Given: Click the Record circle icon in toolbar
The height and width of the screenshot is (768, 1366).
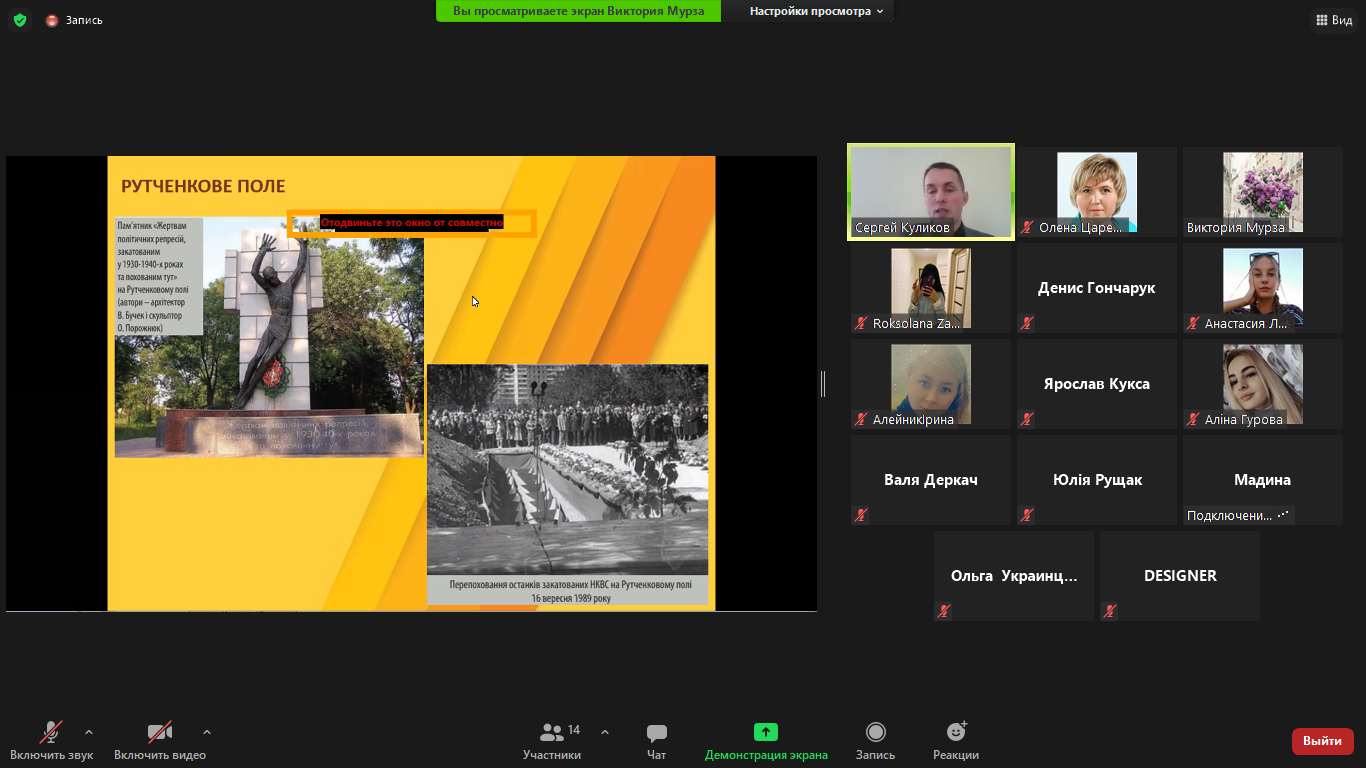Looking at the screenshot, I should pyautogui.click(x=875, y=732).
